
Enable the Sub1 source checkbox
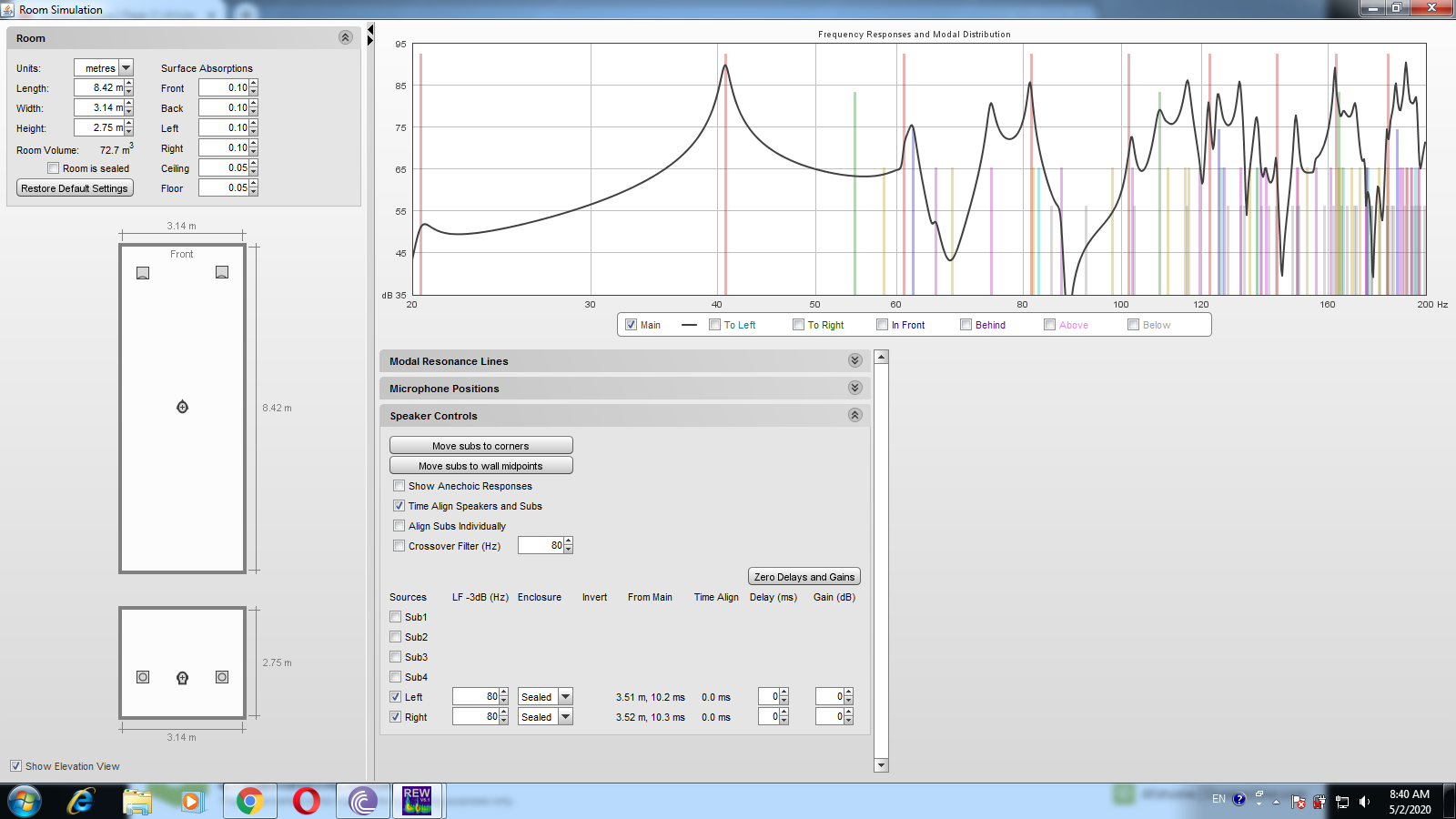click(396, 617)
